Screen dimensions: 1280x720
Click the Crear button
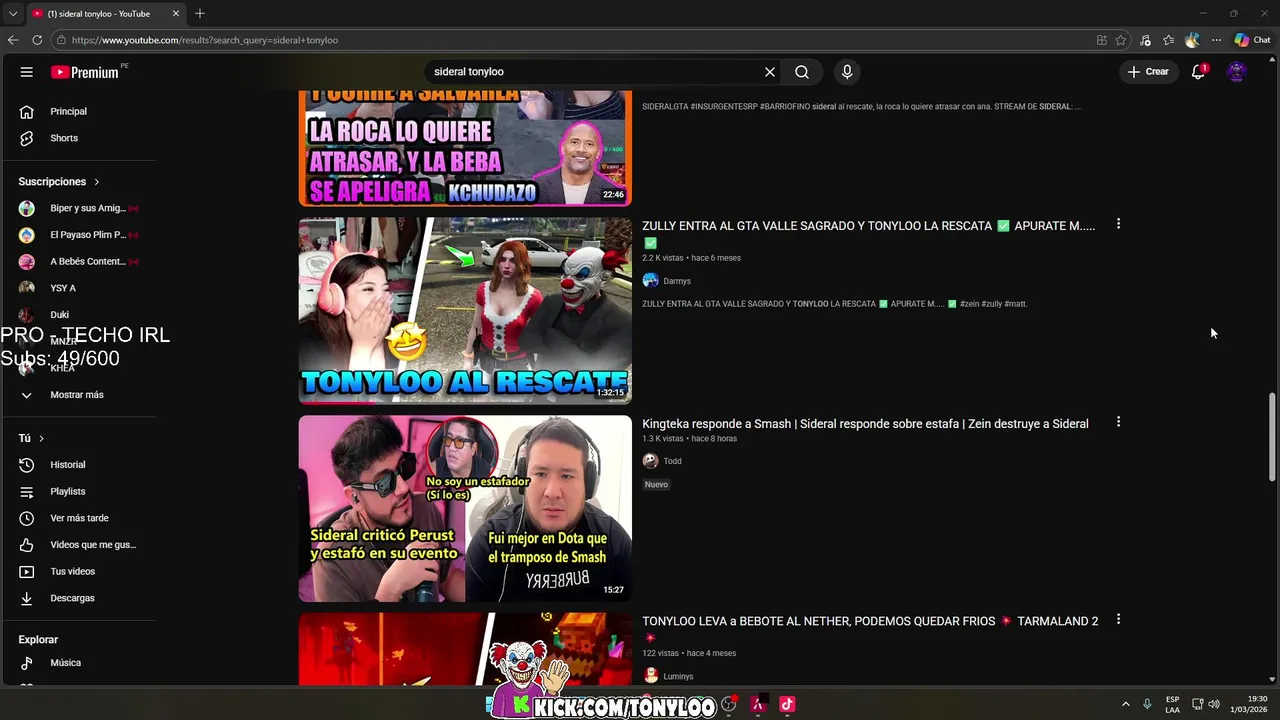pos(1148,72)
